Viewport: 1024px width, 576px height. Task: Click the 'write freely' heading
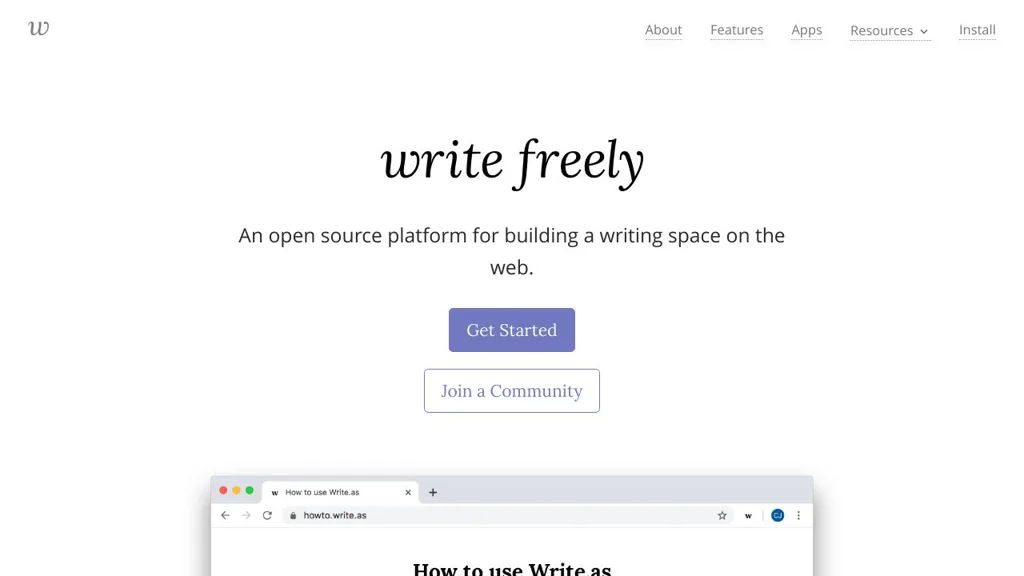tap(512, 162)
